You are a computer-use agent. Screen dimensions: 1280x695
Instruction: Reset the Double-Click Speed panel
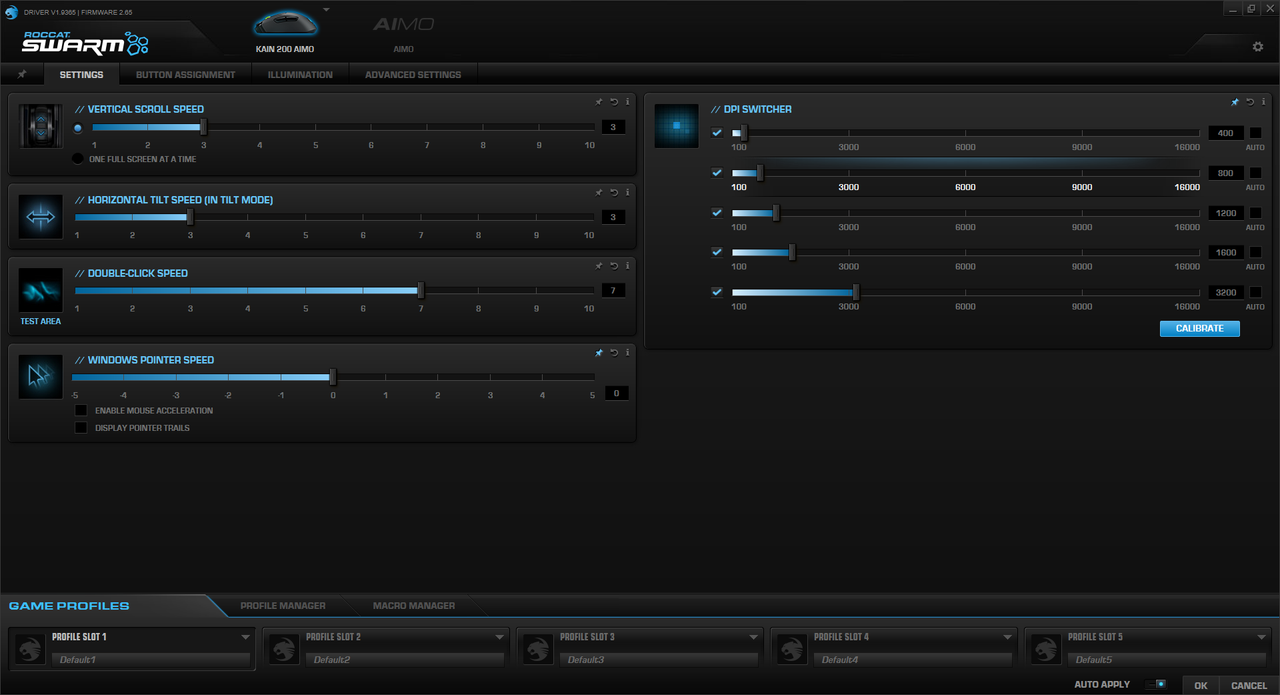point(614,266)
